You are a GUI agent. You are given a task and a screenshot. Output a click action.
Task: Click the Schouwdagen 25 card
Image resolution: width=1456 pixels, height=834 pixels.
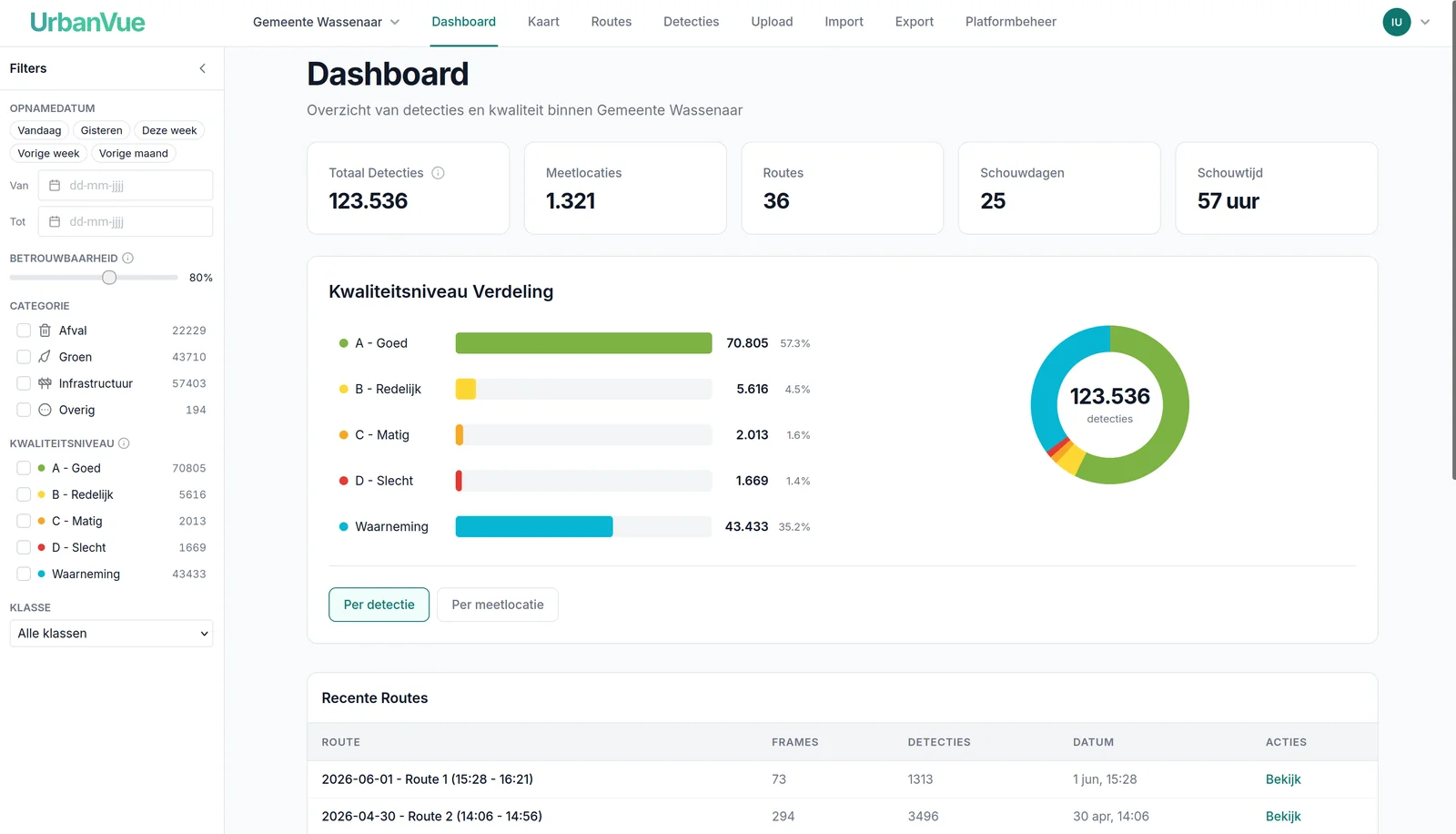coord(1059,188)
